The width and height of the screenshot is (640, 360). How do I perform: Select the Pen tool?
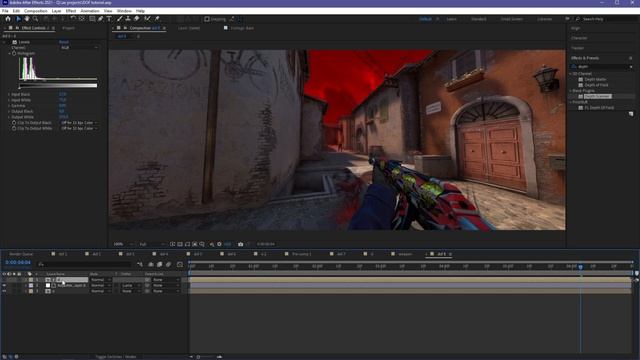click(100, 19)
